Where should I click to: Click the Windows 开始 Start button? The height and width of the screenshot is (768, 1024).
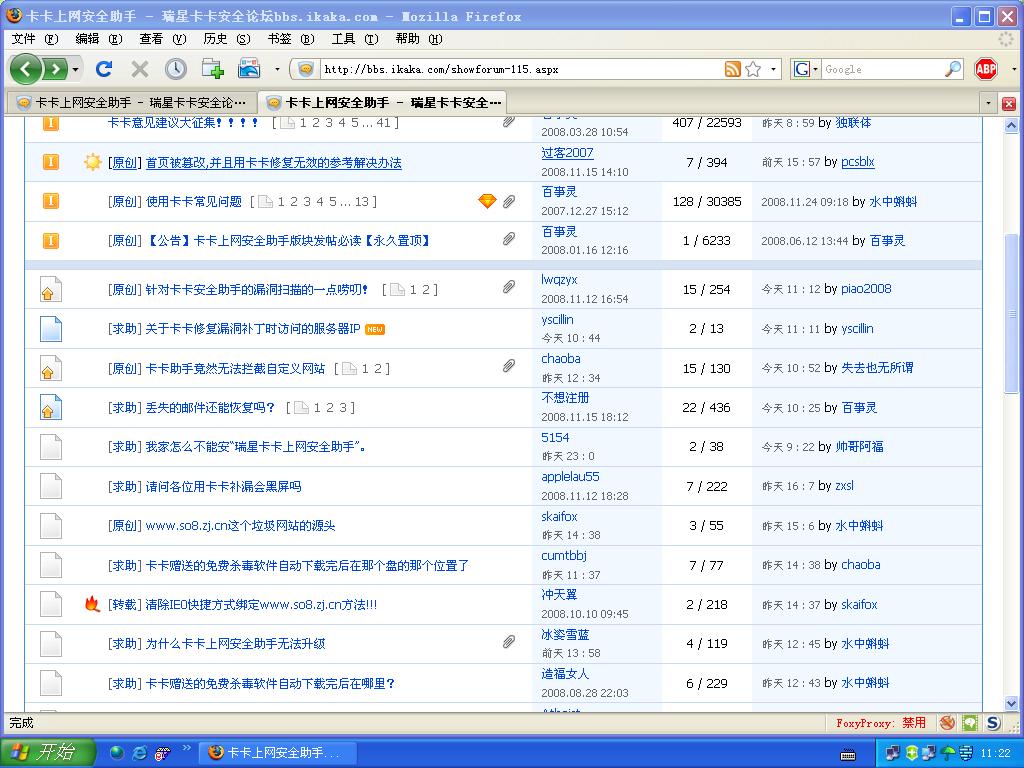click(x=47, y=752)
